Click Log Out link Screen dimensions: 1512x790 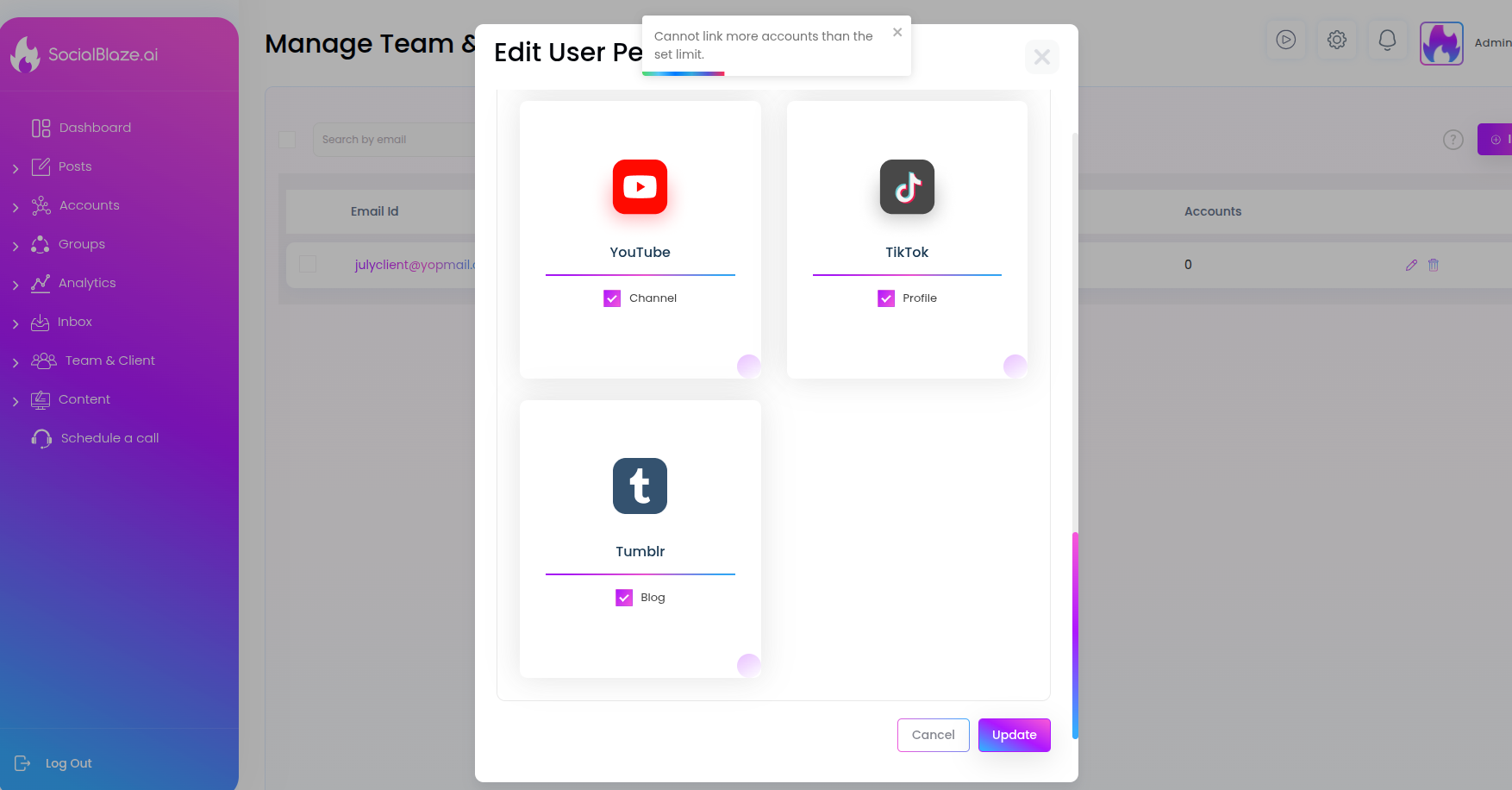pos(69,763)
